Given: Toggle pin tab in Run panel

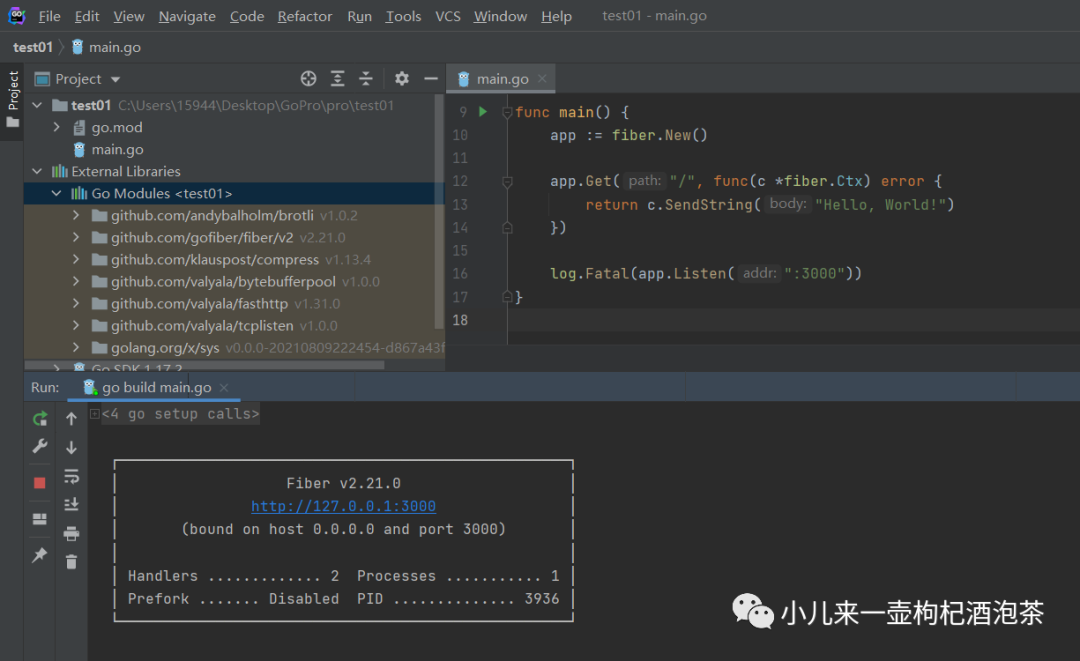Looking at the screenshot, I should 40,554.
